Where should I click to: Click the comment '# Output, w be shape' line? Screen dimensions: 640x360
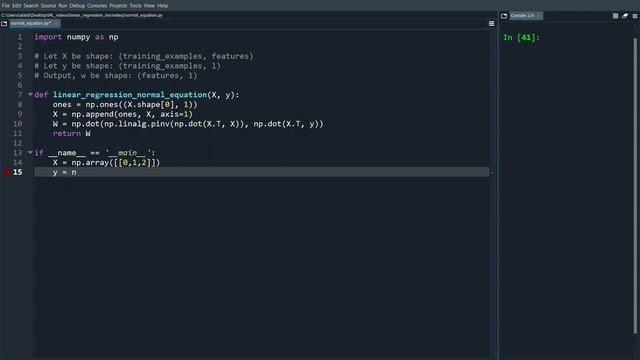pos(116,76)
